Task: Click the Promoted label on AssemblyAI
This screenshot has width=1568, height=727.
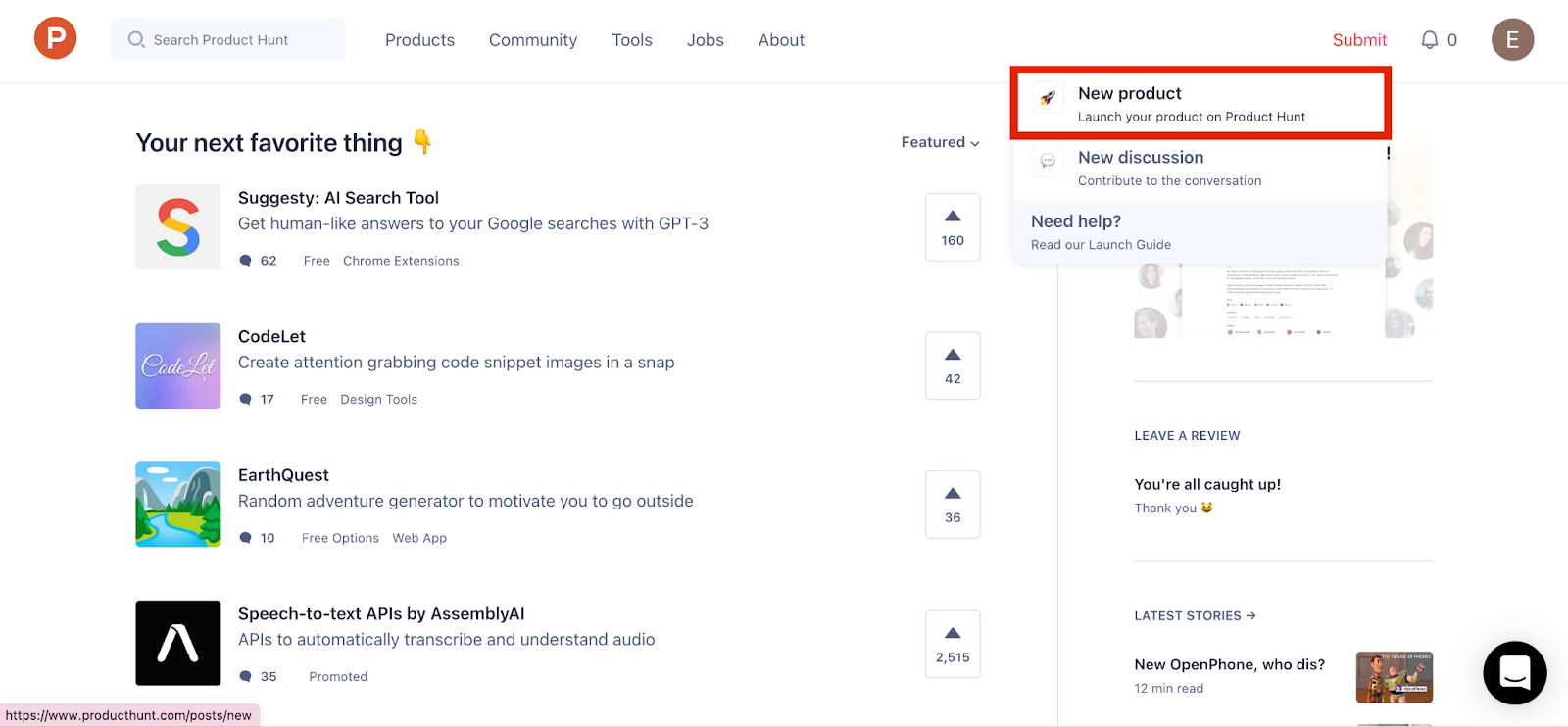Action: tap(338, 677)
